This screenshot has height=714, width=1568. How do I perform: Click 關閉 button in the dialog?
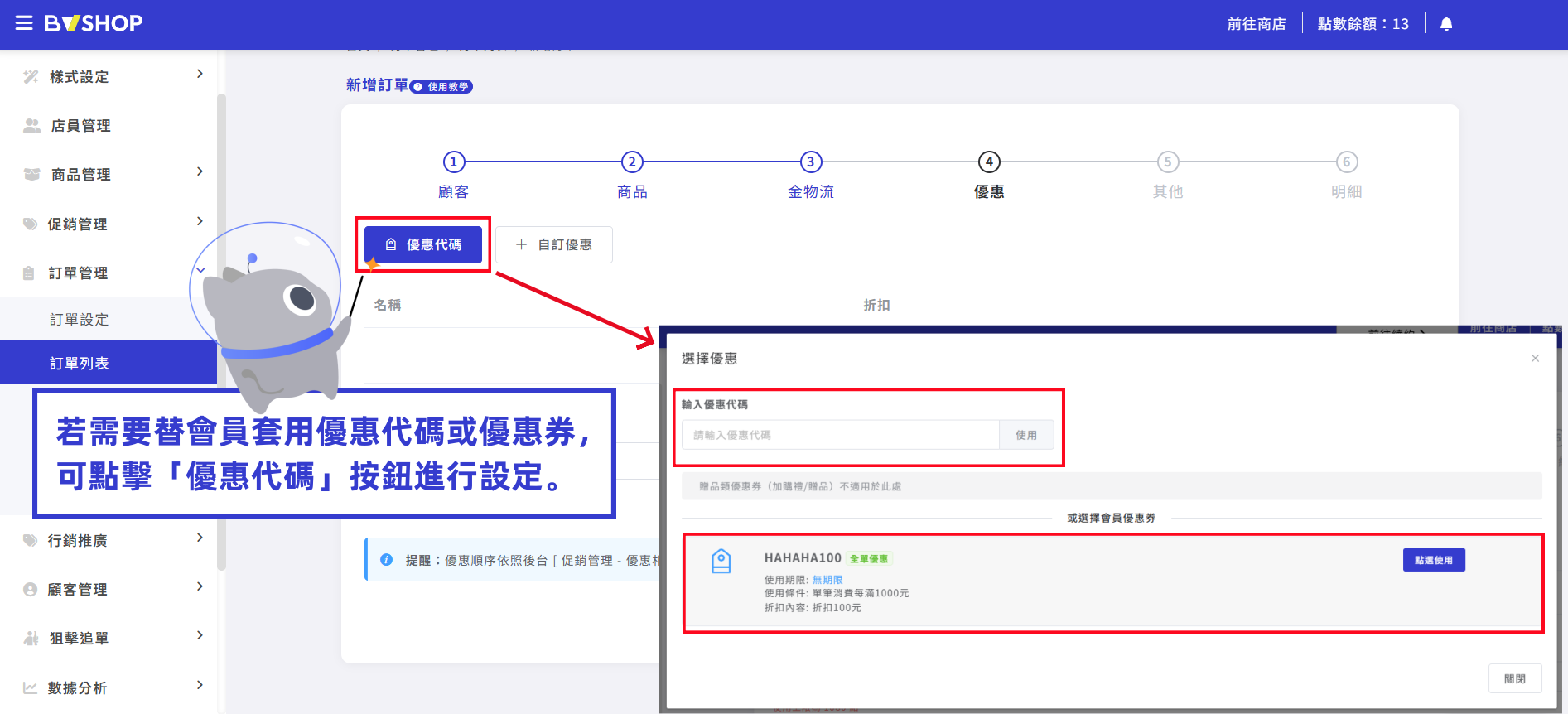click(x=1515, y=679)
